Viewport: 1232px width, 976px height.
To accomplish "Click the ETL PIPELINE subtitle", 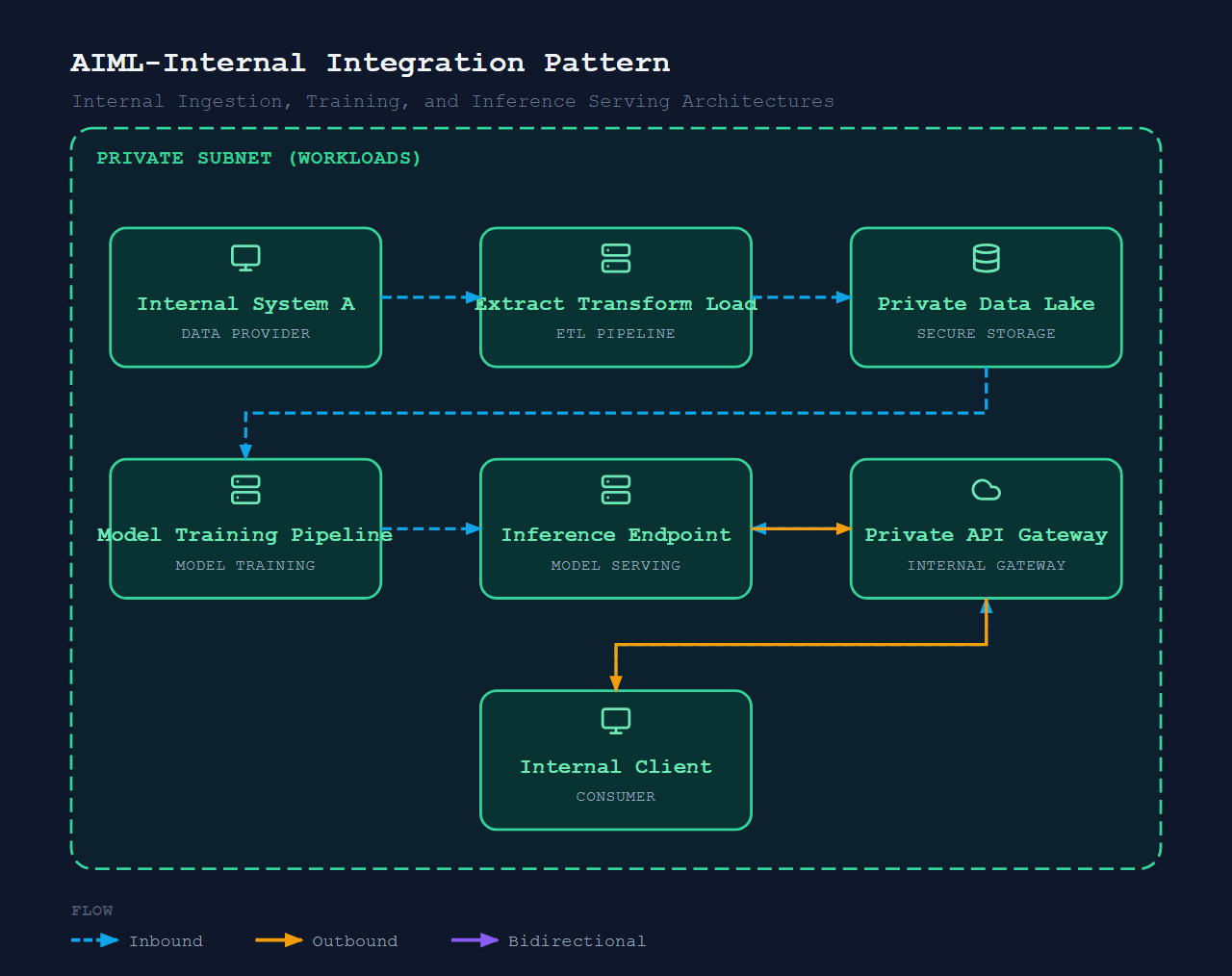I will click(616, 334).
